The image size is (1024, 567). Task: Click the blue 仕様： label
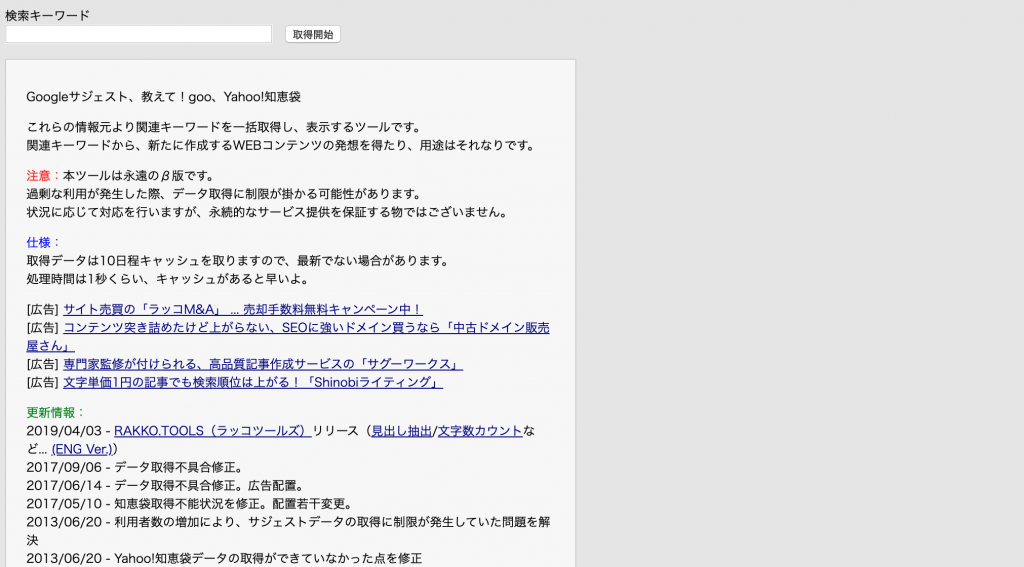(44, 242)
